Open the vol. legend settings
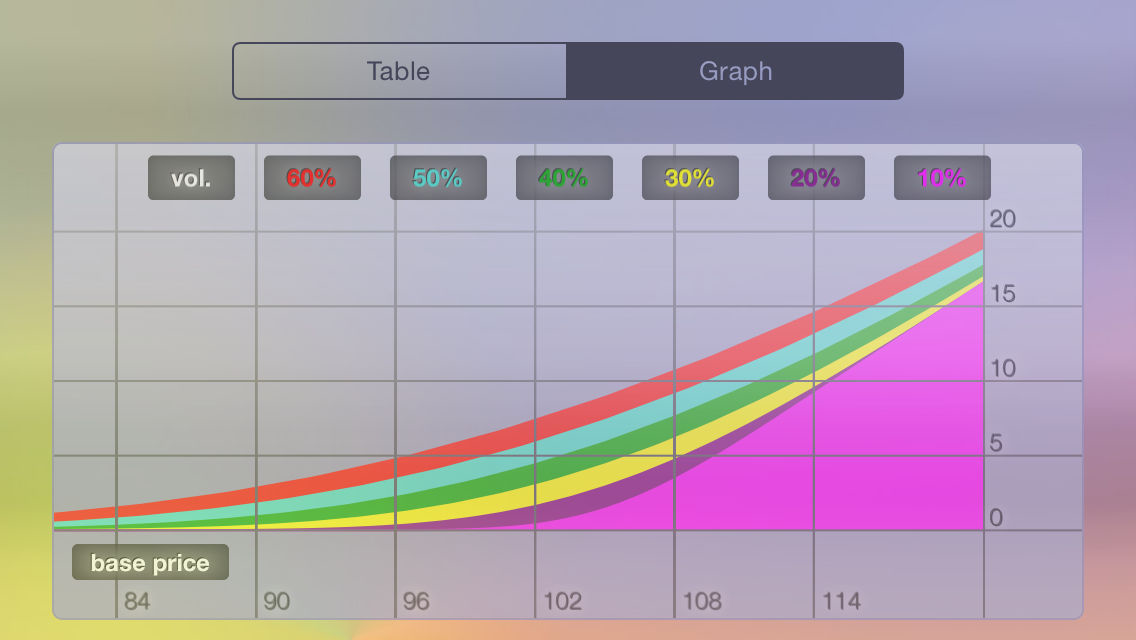 tap(191, 177)
